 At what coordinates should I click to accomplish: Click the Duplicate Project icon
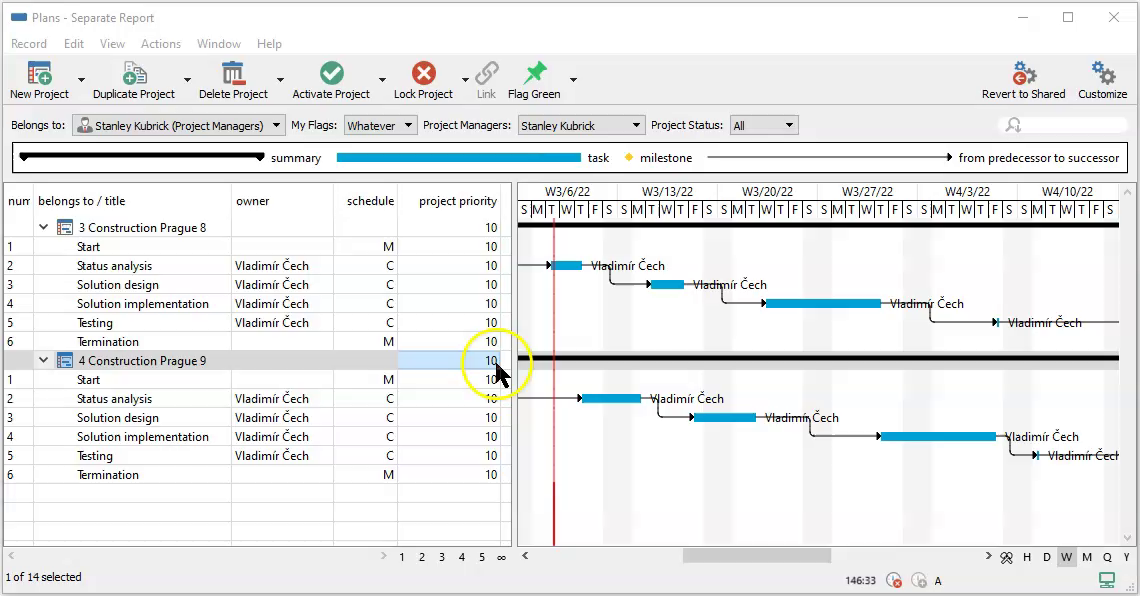pyautogui.click(x=134, y=74)
